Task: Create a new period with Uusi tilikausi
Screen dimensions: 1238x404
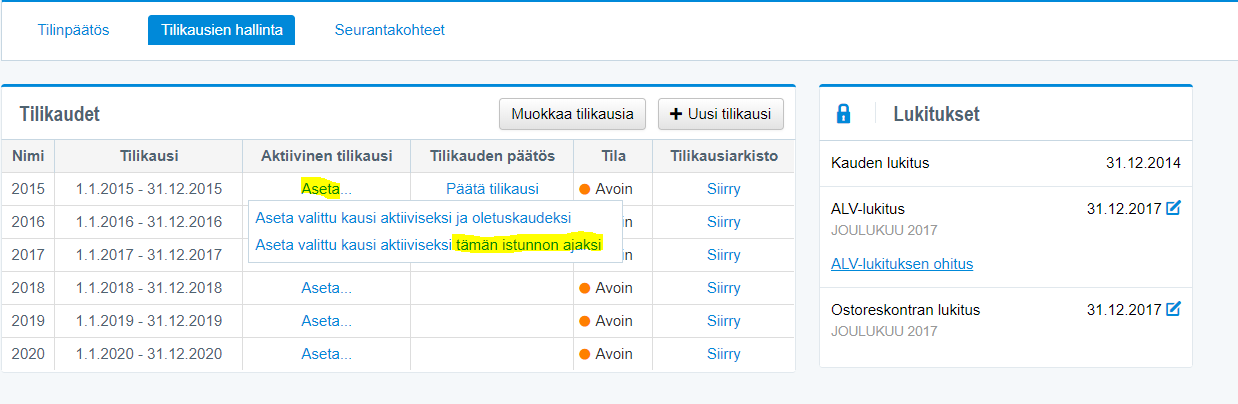Action: (x=720, y=114)
